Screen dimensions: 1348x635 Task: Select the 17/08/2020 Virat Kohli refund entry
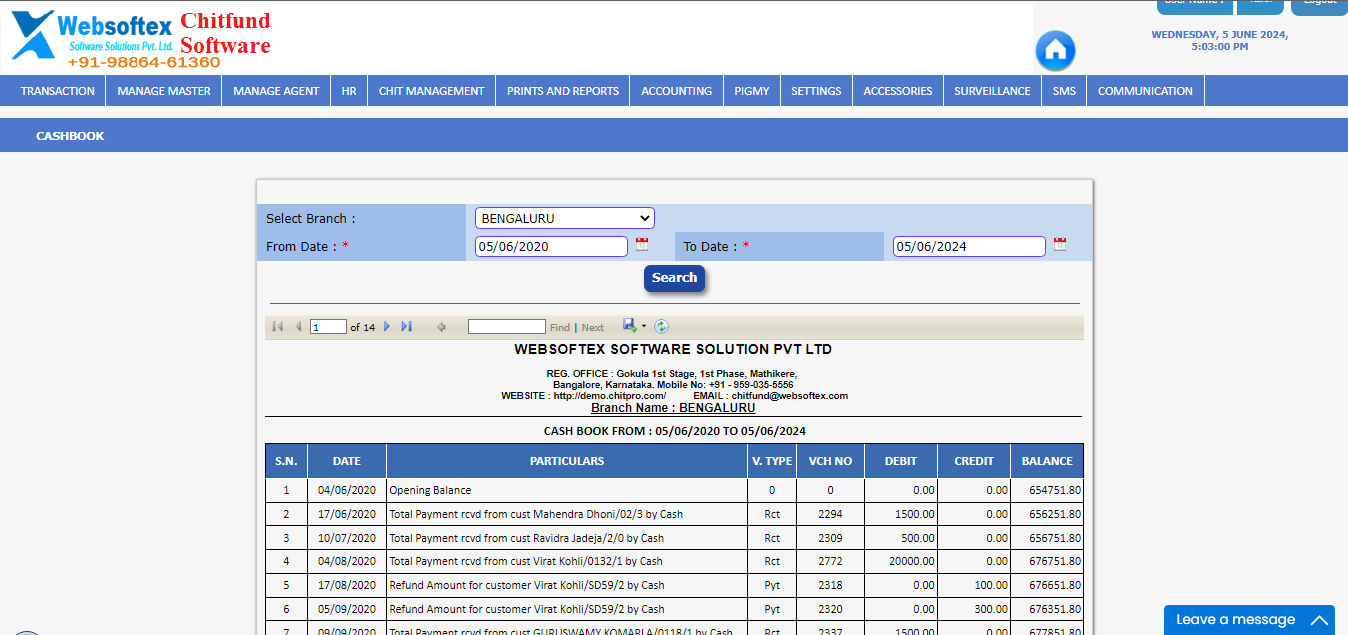(527, 585)
